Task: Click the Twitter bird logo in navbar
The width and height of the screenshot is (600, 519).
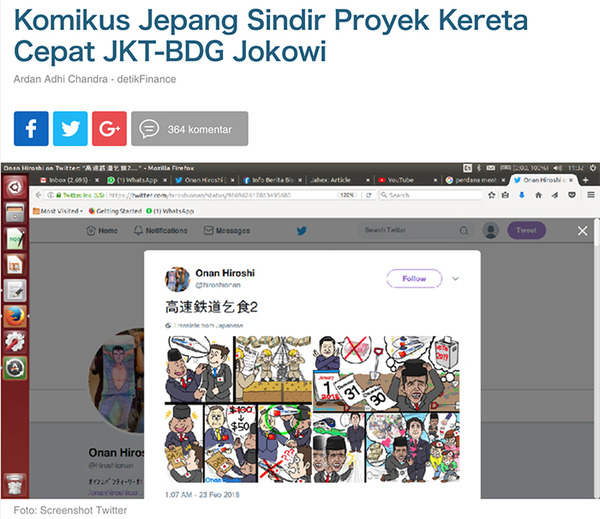Action: [302, 231]
